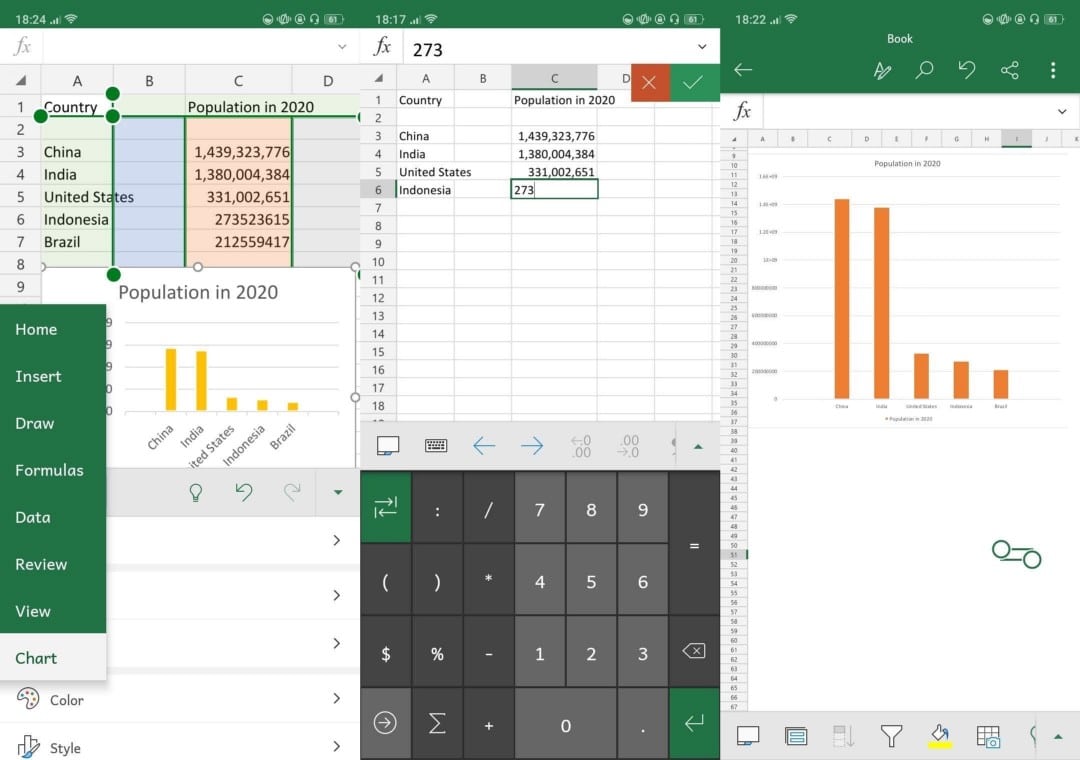
Task: Select cell containing 1,439,323,776 in left sheet
Action: (x=238, y=152)
